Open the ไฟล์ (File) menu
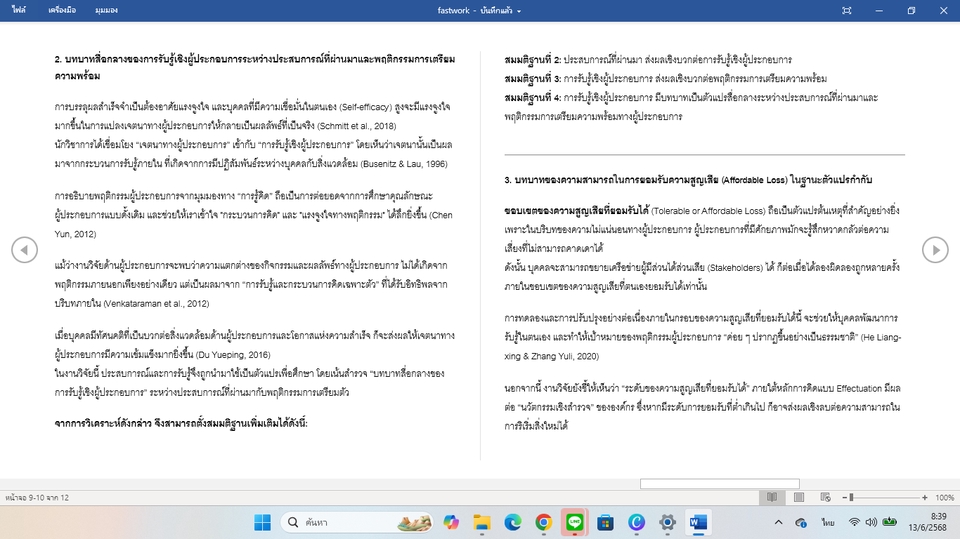This screenshot has height=539, width=960. tap(19, 10)
